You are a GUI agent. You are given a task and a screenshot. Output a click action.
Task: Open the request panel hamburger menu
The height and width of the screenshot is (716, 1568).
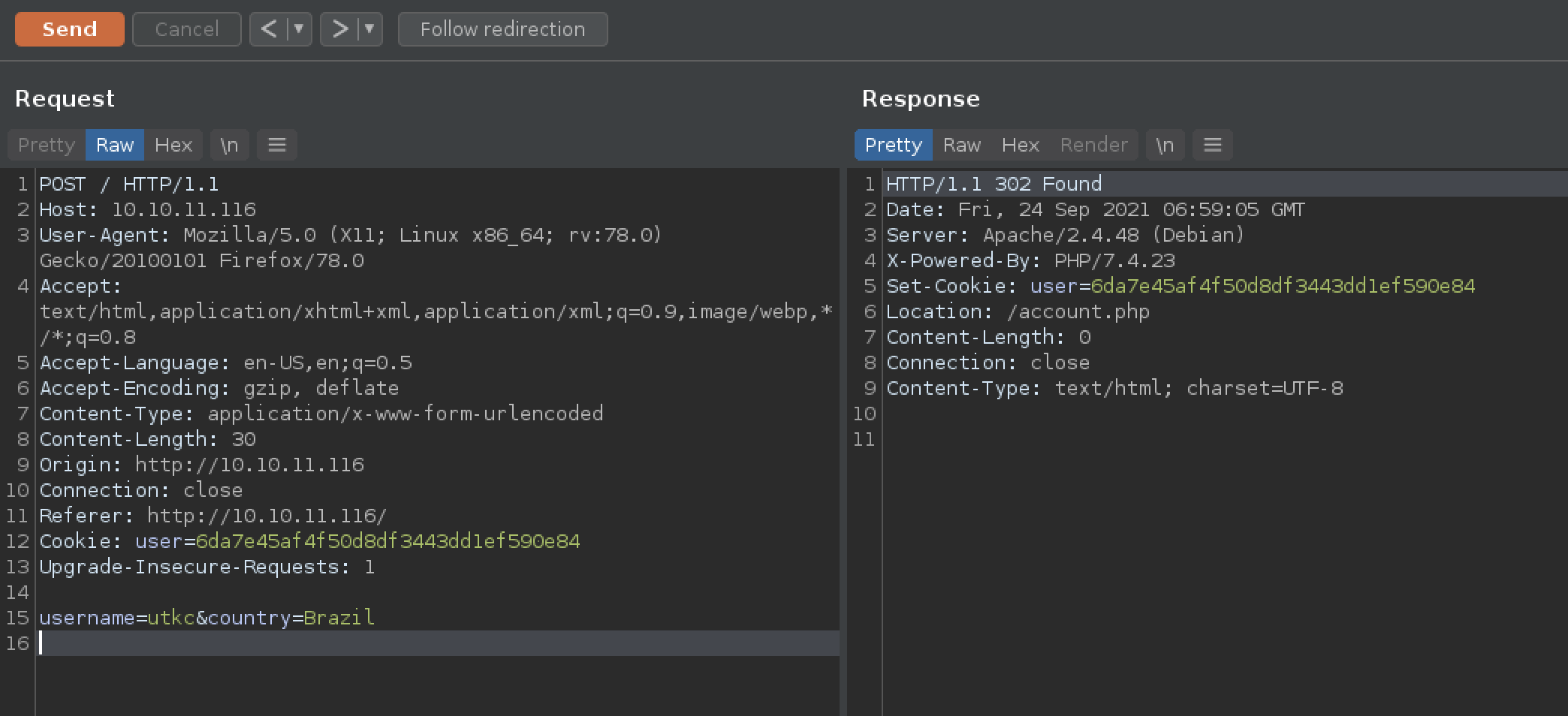point(277,145)
